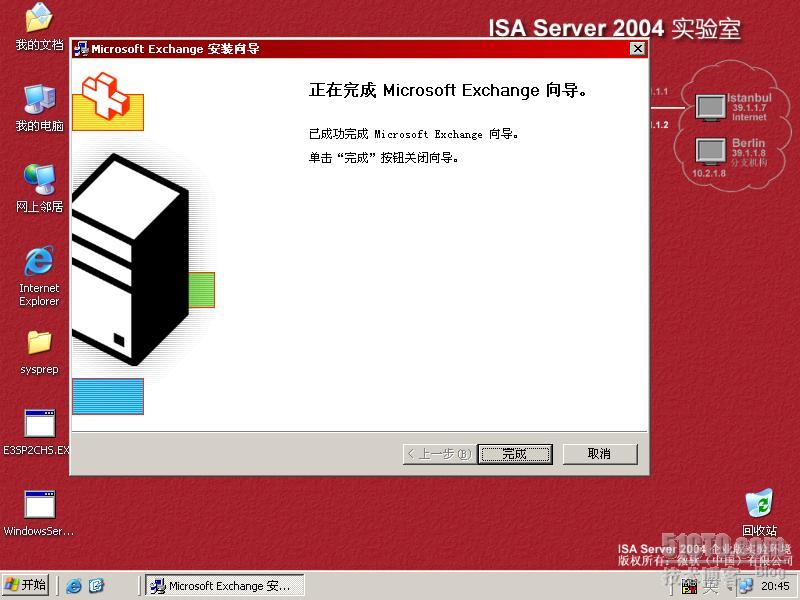Click the Exchange wizard title bar icon
The height and width of the screenshot is (600, 800).
[81, 49]
